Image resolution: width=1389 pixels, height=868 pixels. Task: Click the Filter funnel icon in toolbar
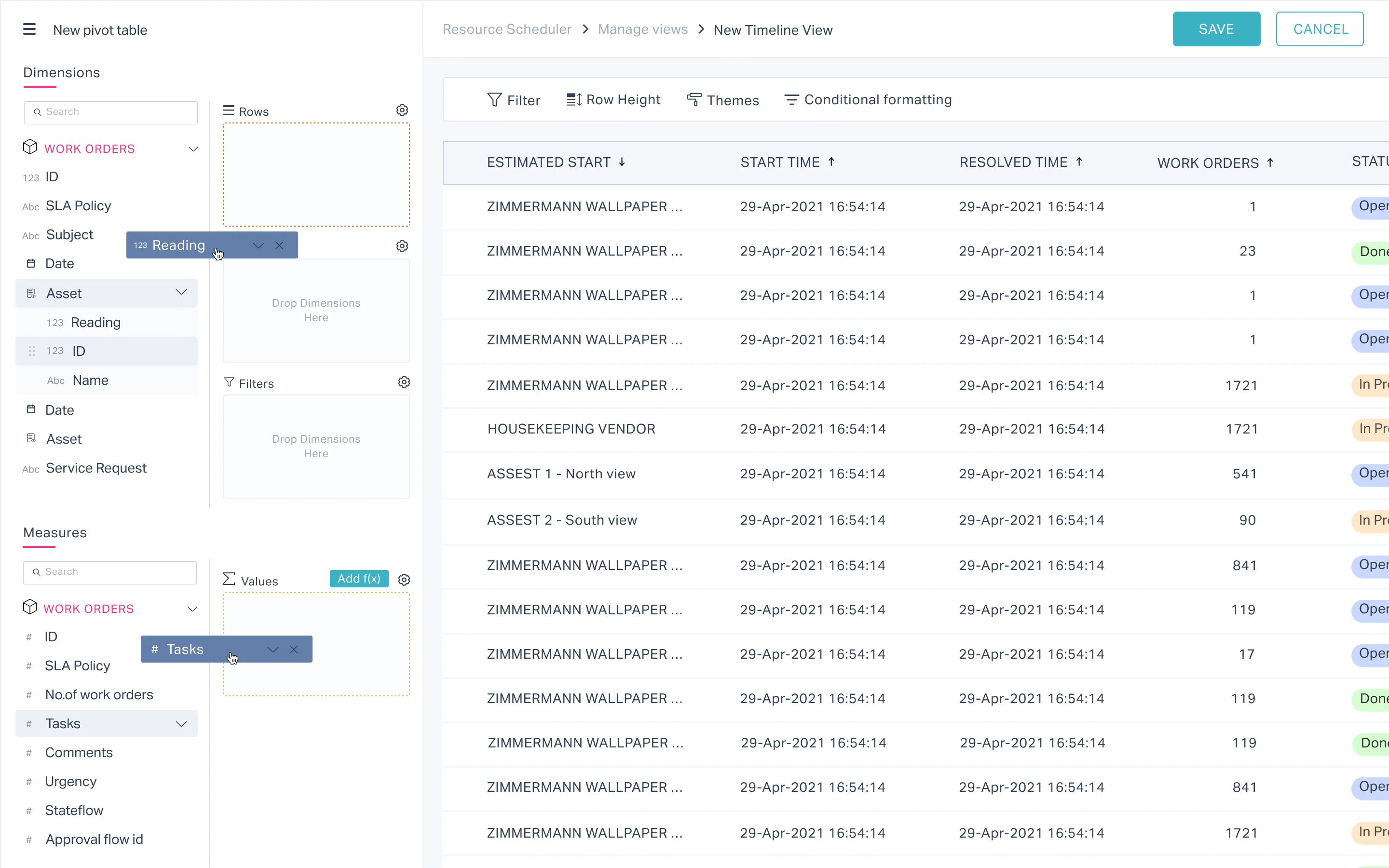click(494, 100)
